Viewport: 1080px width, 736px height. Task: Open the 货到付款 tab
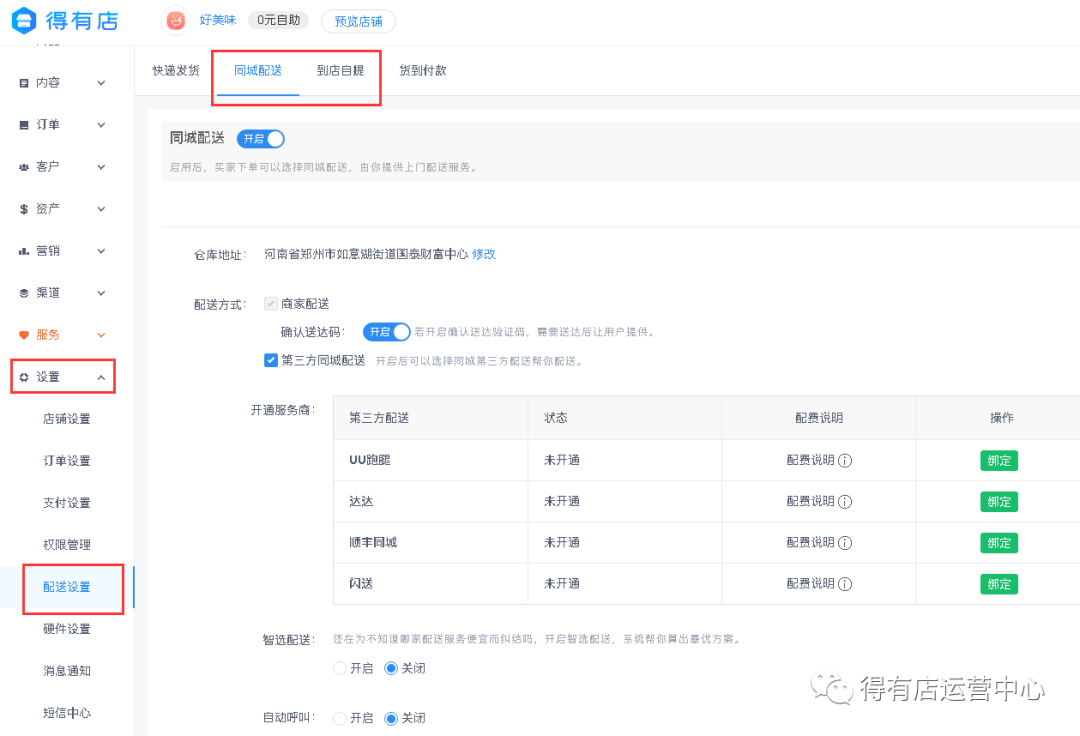pos(422,71)
